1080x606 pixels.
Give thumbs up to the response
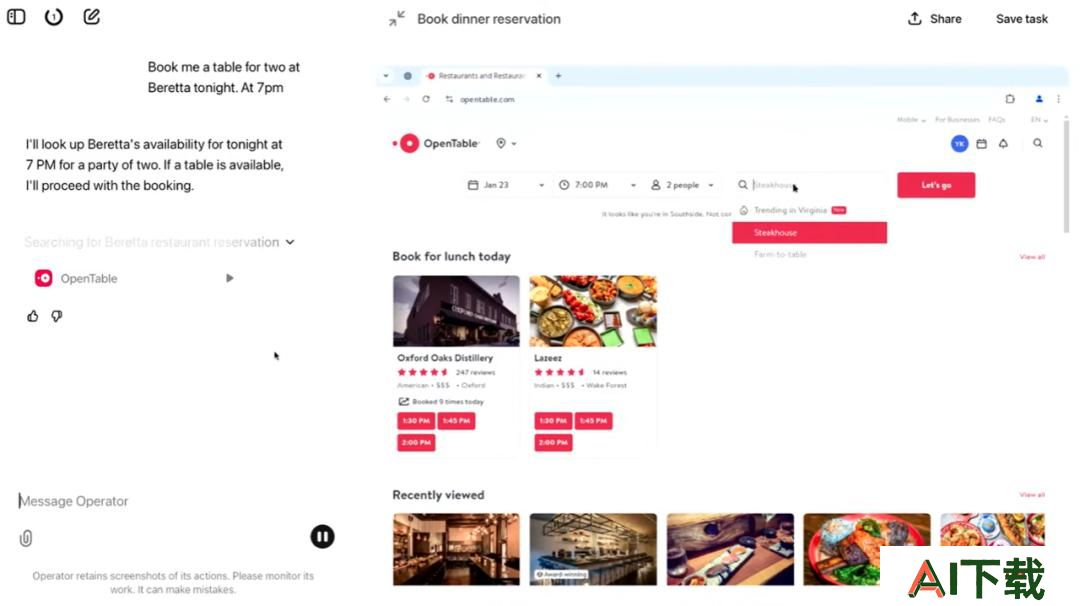[32, 316]
